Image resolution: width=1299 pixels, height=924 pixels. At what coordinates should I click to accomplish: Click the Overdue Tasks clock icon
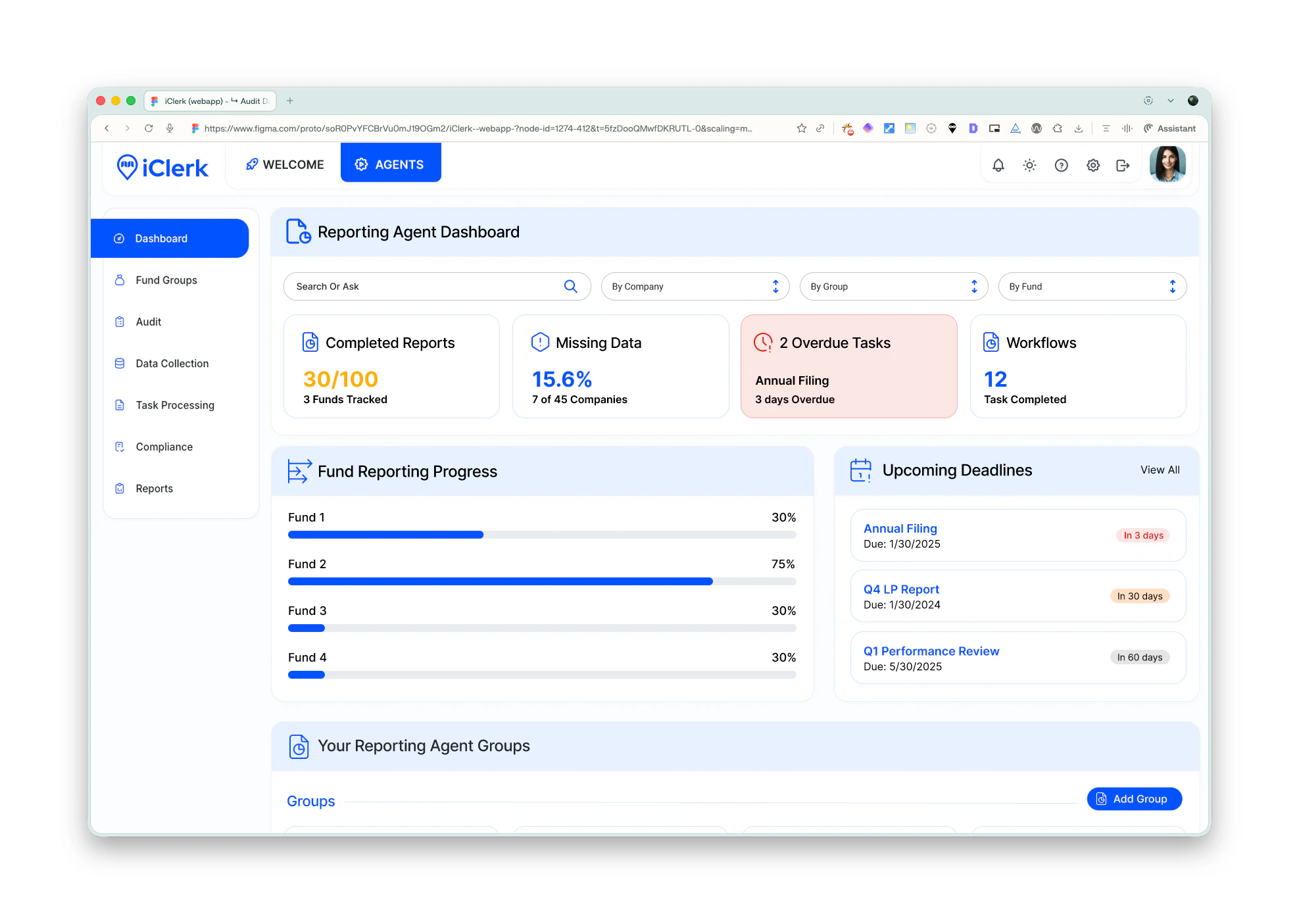point(763,342)
